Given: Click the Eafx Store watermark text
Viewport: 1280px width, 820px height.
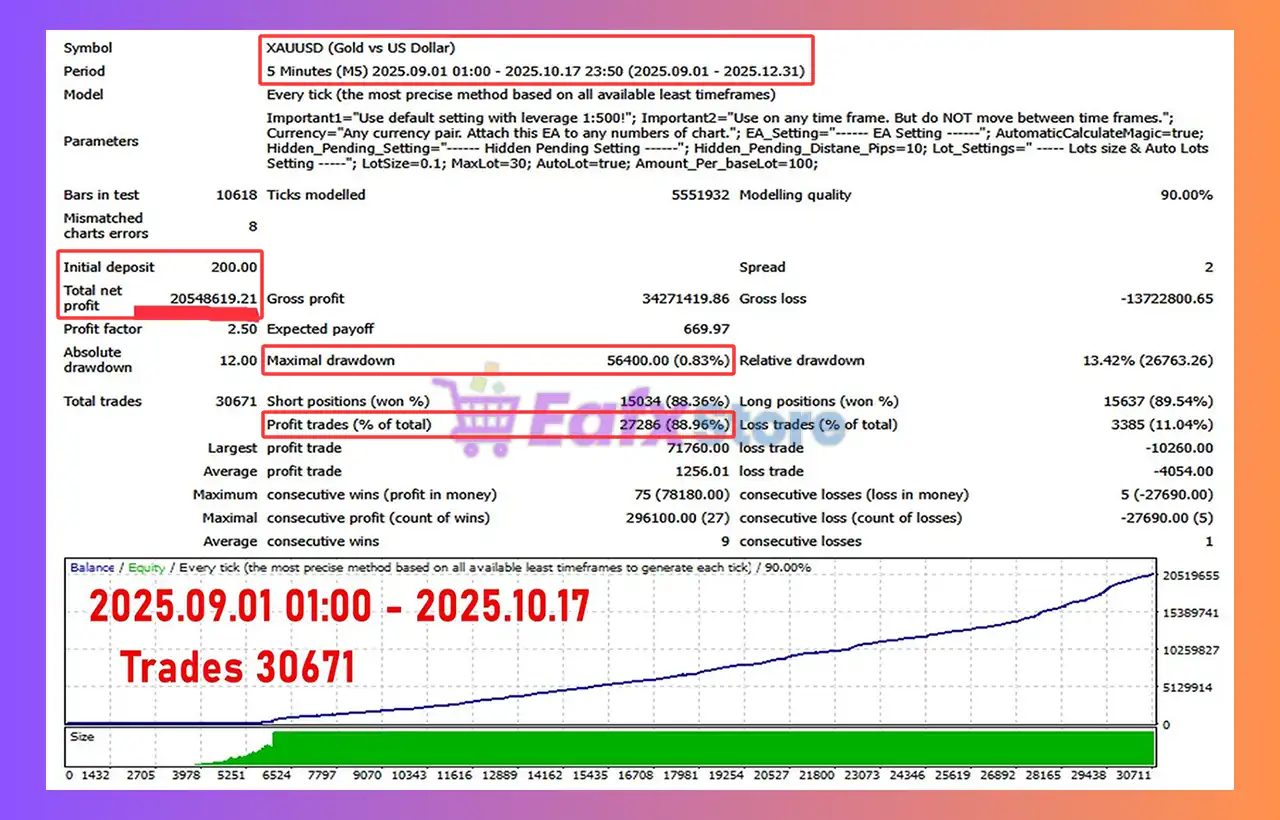Looking at the screenshot, I should [x=640, y=412].
